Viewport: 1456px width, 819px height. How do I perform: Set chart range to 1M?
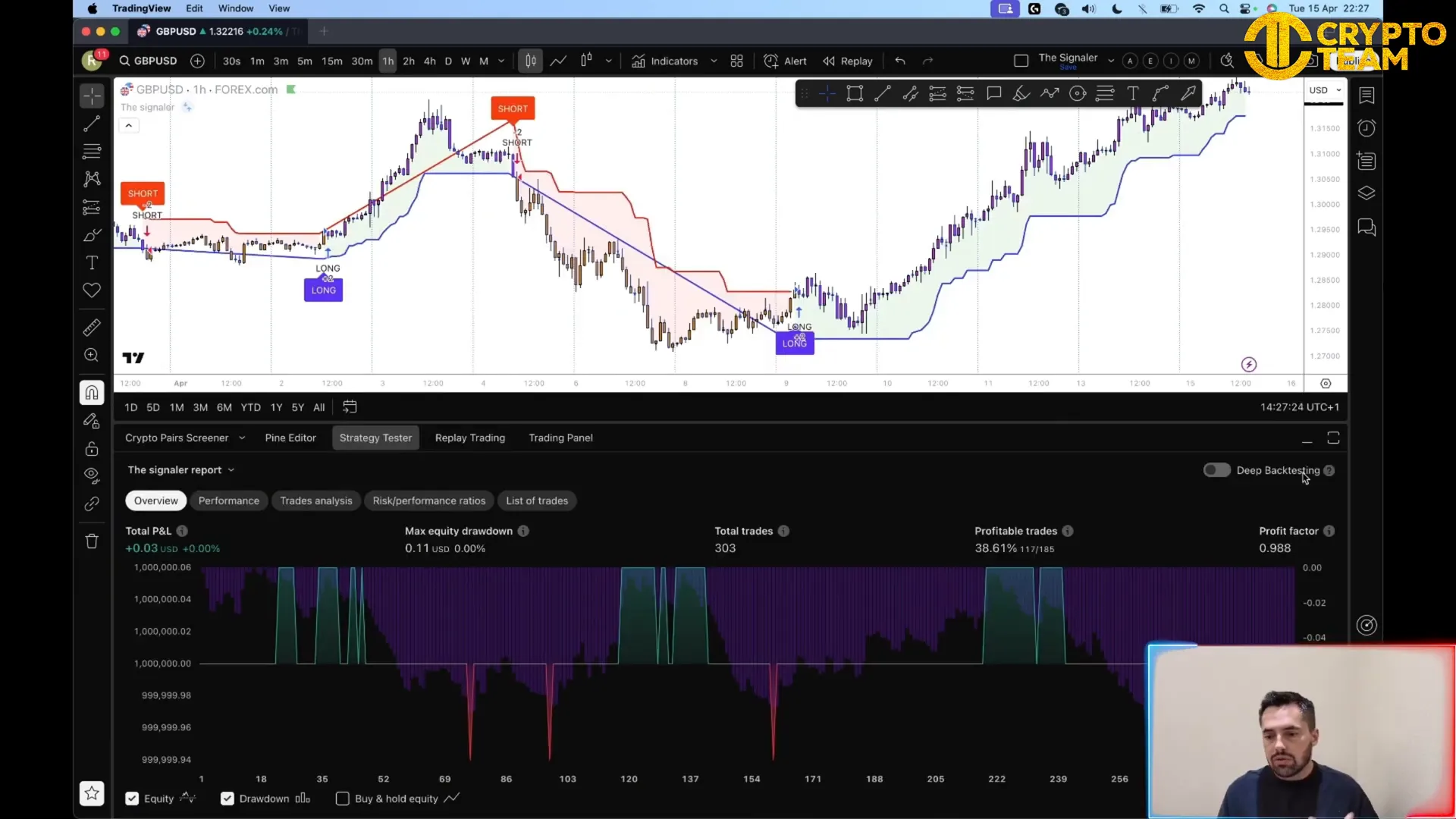[177, 408]
